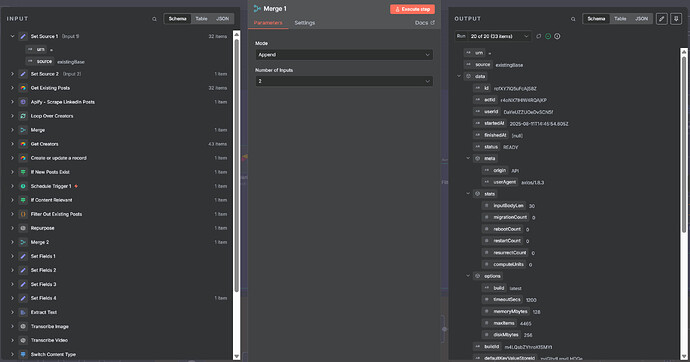Click the Execute step button

pos(412,9)
